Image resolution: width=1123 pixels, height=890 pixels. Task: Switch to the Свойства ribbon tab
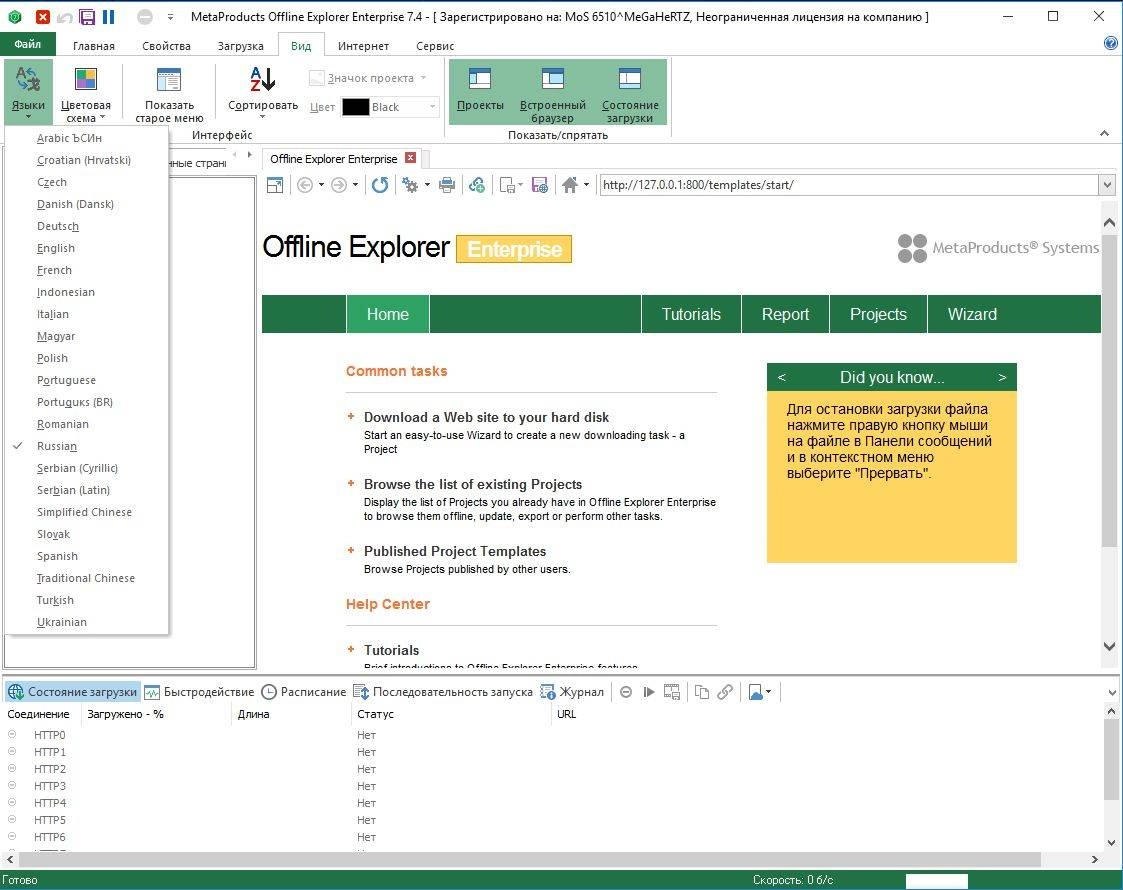[x=166, y=46]
